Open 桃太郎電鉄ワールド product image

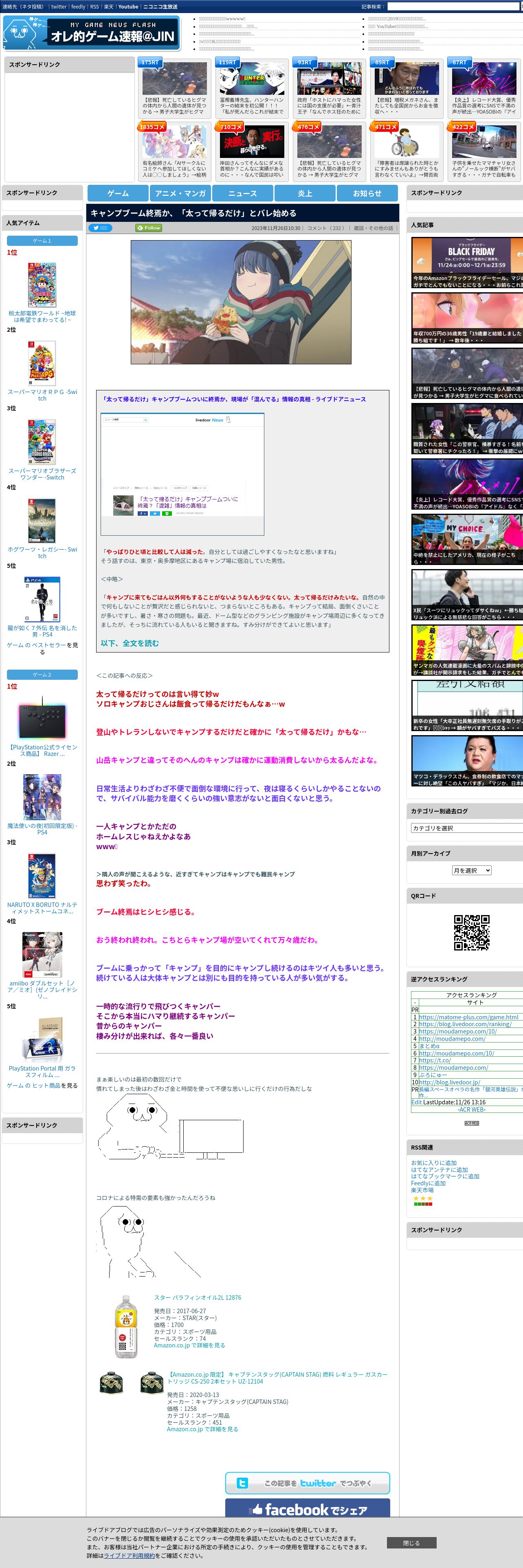(42, 285)
